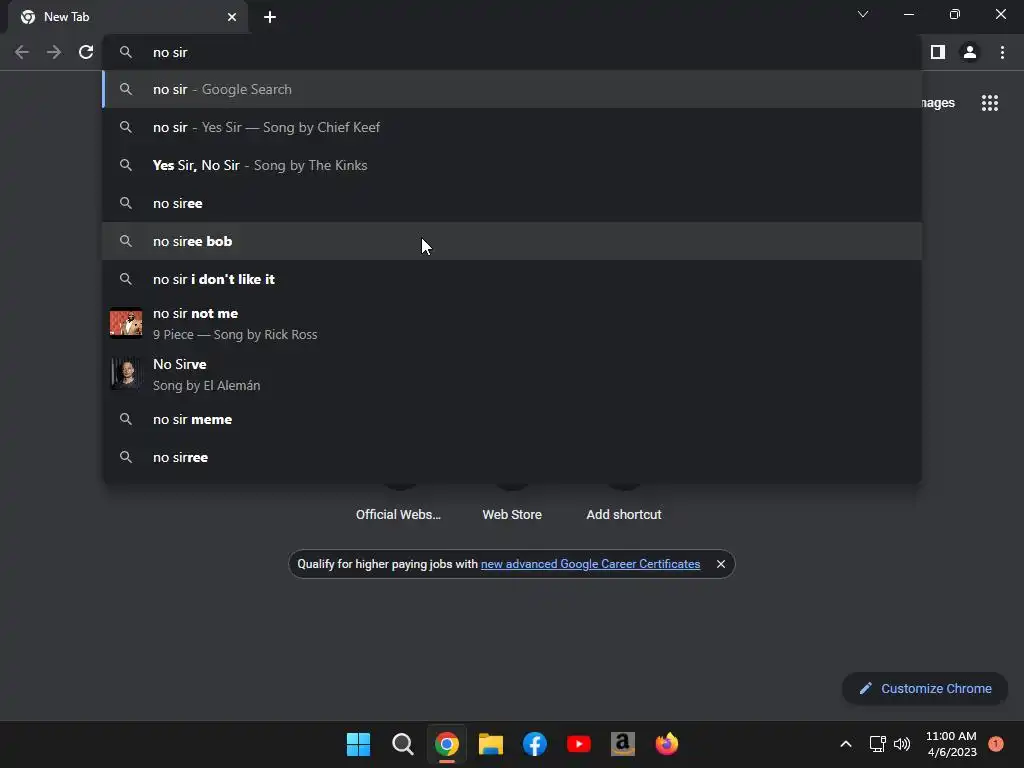Open Firefox from the taskbar
The height and width of the screenshot is (768, 1024).
point(667,744)
